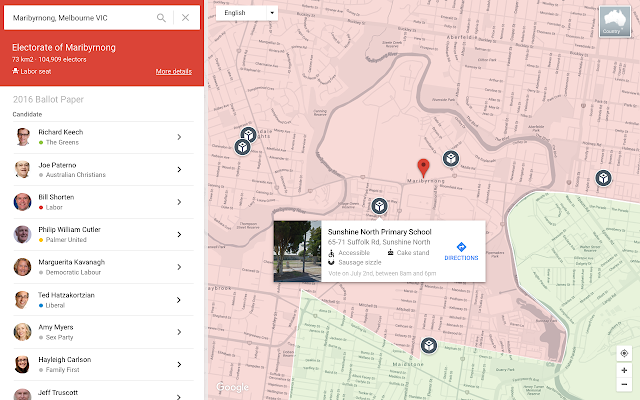640x400 pixels.
Task: Click the Cake stand icon
Action: 390,253
